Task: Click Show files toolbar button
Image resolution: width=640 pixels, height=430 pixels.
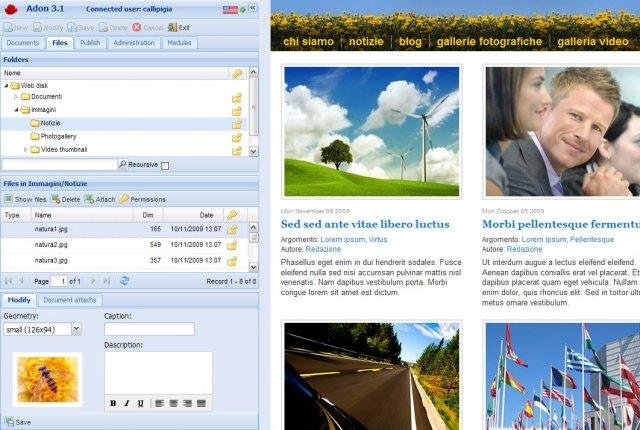Action: (x=25, y=199)
